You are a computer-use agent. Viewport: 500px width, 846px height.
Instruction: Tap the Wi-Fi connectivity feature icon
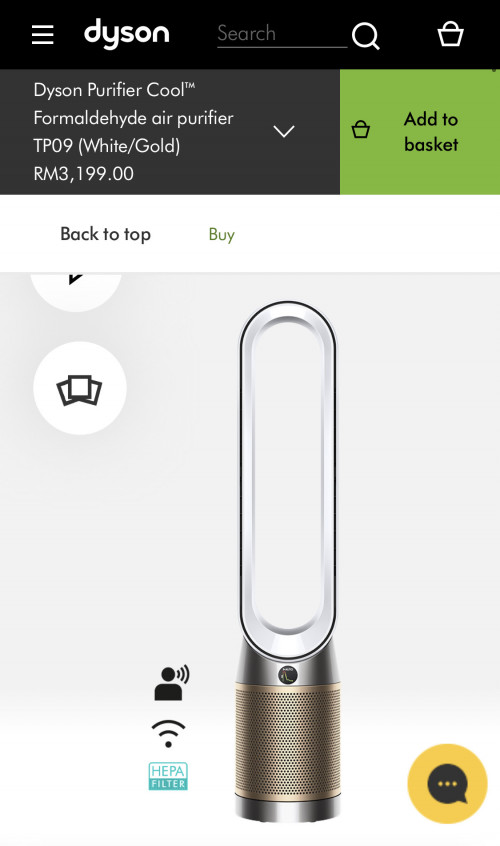[x=168, y=733]
